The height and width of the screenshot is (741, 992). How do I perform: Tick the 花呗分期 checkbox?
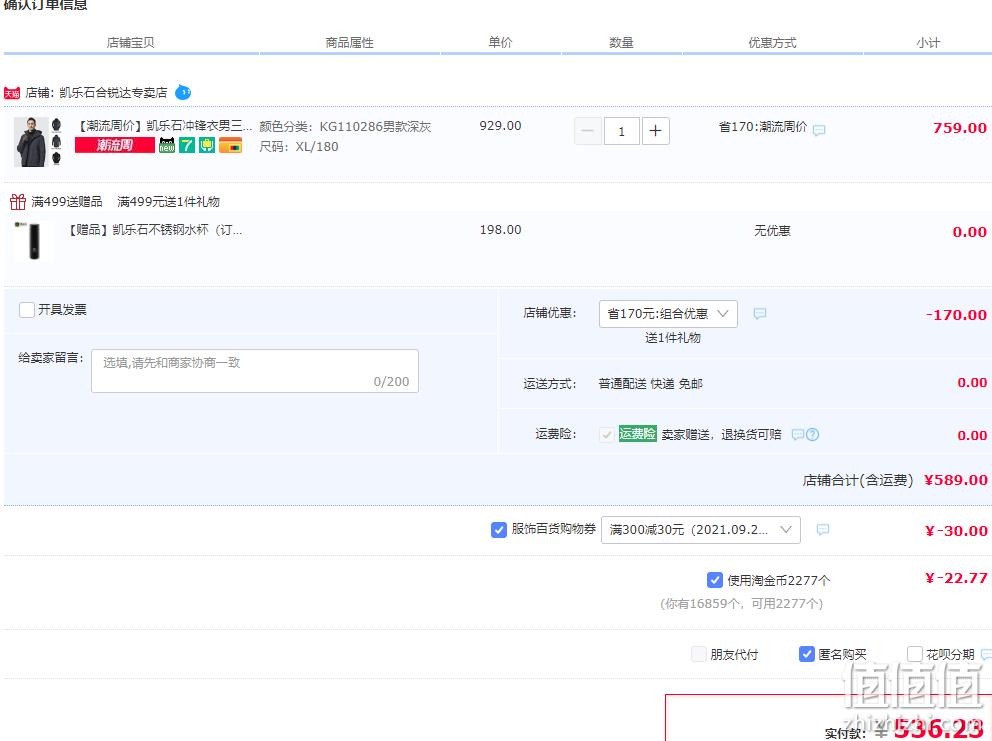pyautogui.click(x=914, y=654)
